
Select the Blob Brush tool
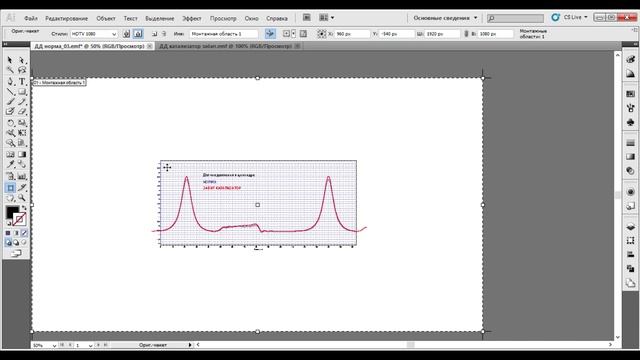tap(10, 111)
